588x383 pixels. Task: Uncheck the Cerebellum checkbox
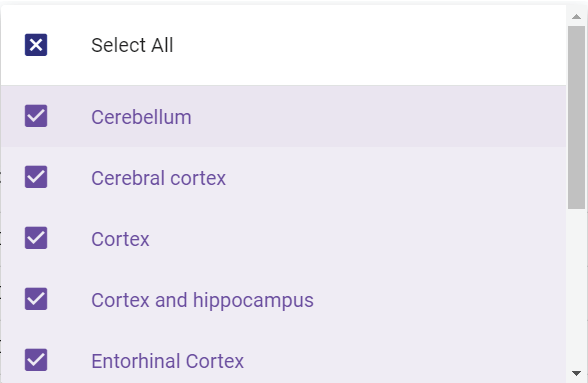click(x=36, y=116)
